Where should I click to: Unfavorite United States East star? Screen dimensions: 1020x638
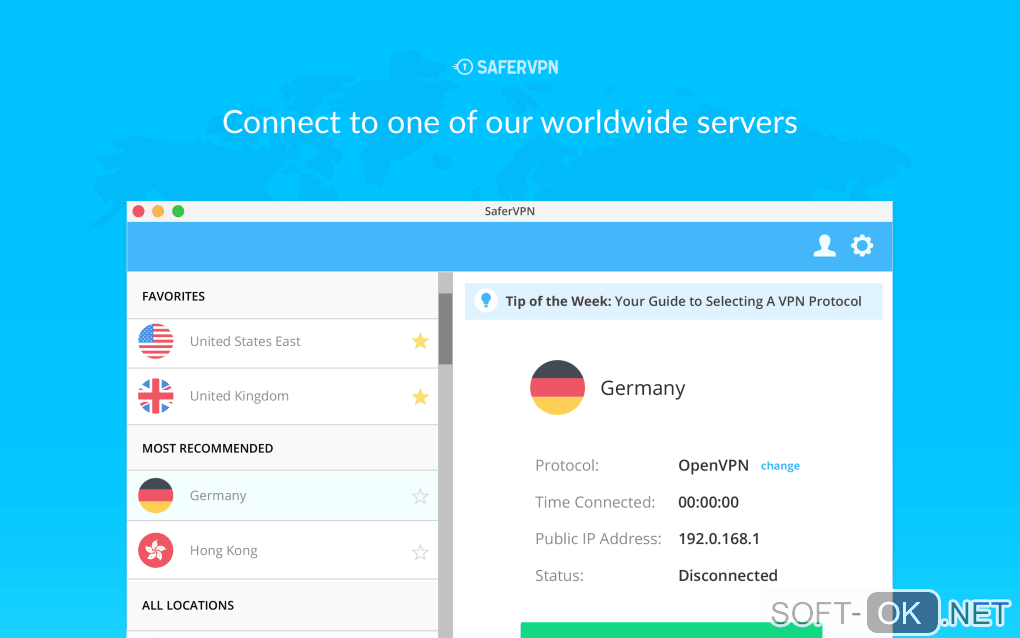click(420, 341)
